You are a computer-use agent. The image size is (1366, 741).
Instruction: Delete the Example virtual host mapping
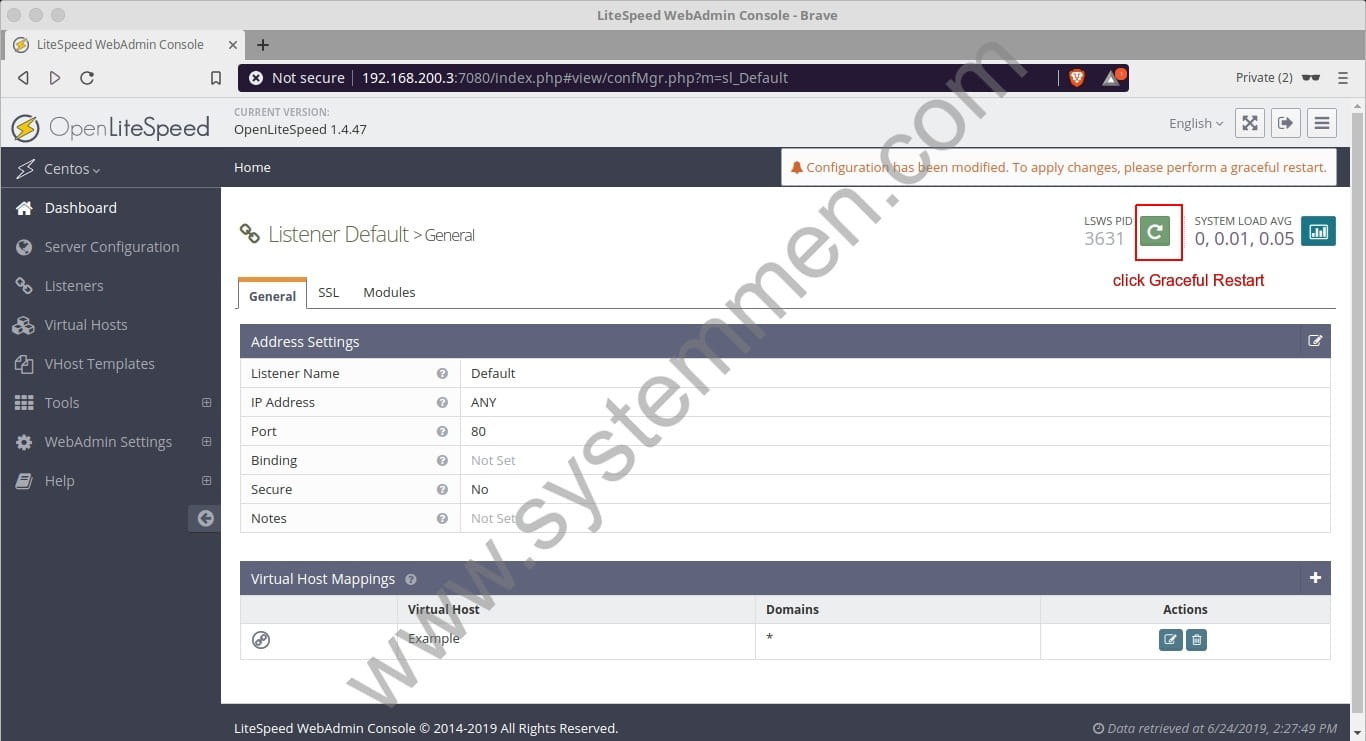coord(1196,640)
